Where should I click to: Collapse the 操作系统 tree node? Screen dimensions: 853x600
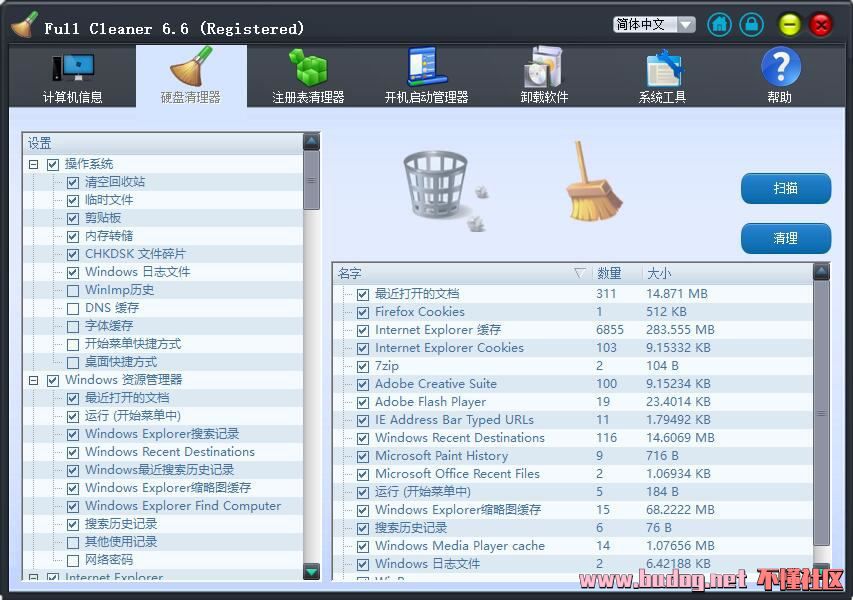click(x=34, y=164)
